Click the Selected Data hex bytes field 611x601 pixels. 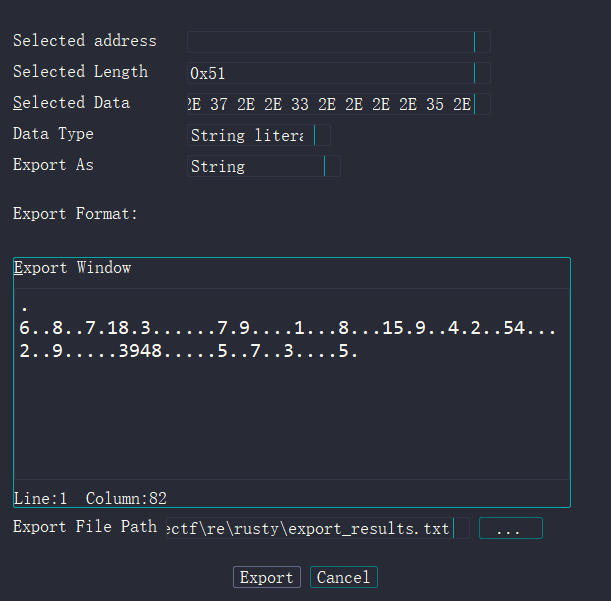point(330,104)
